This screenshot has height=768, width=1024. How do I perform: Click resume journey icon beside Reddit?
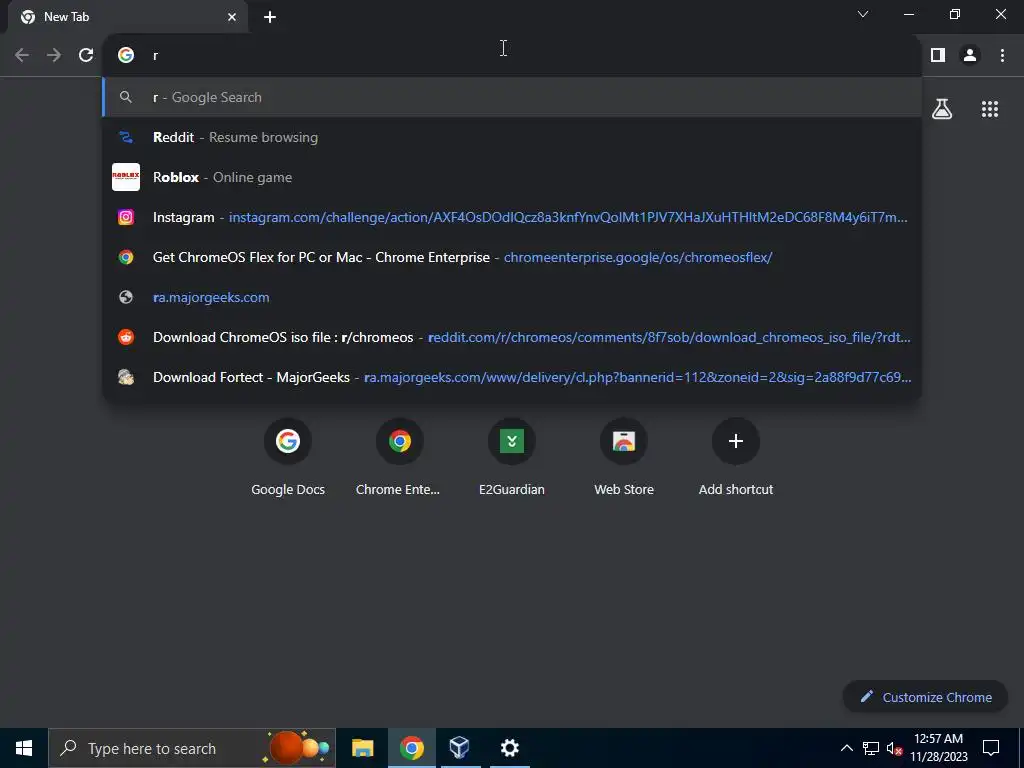126,137
